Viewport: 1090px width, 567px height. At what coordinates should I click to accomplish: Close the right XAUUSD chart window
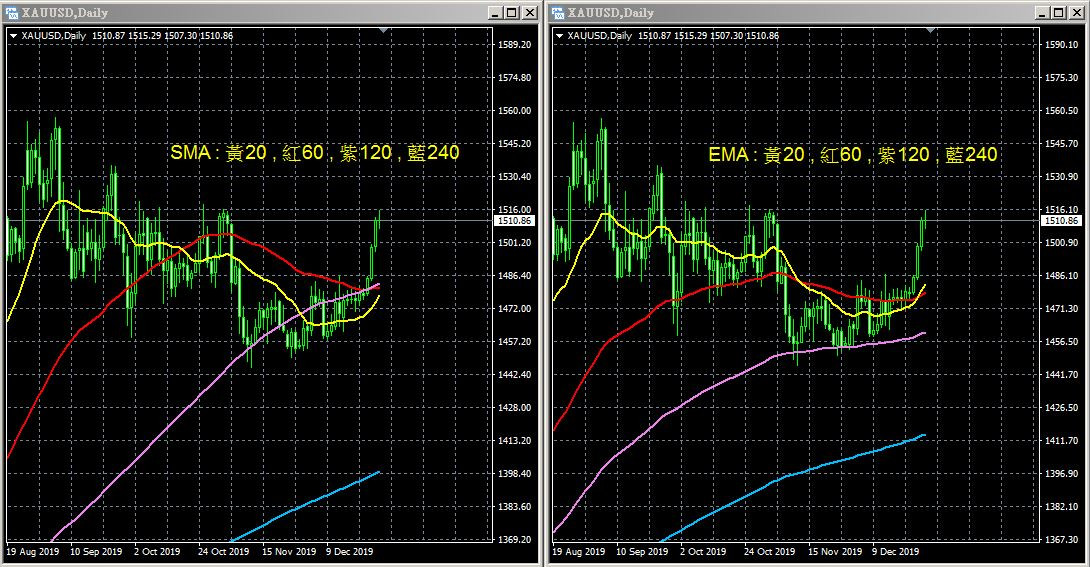(x=1075, y=13)
